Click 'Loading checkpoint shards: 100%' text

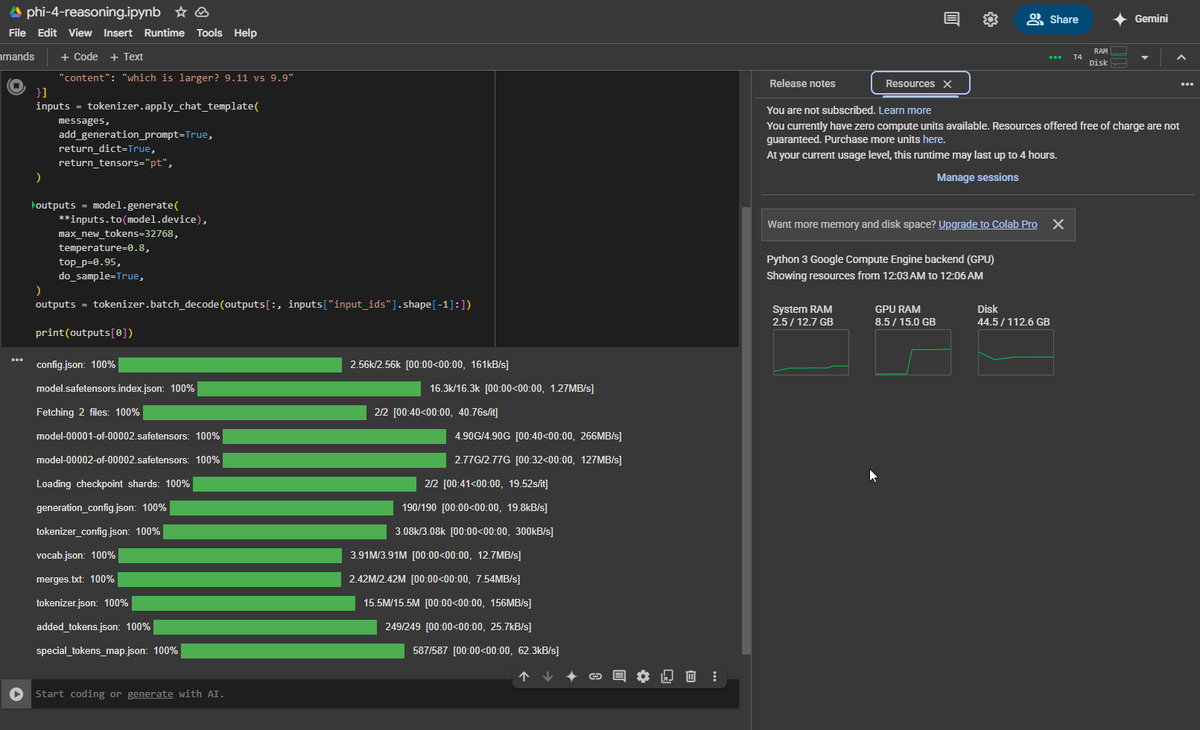point(113,484)
